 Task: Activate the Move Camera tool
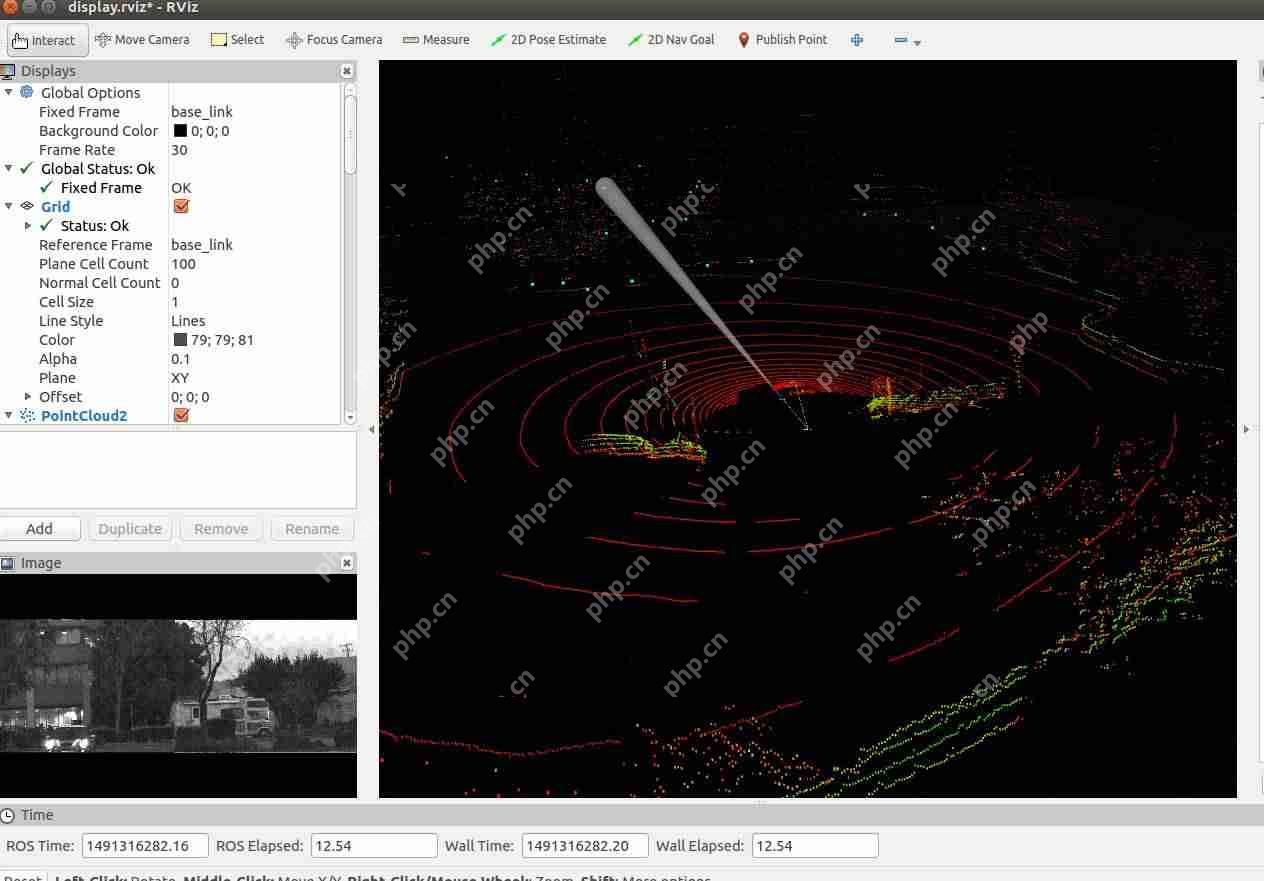(x=142, y=40)
